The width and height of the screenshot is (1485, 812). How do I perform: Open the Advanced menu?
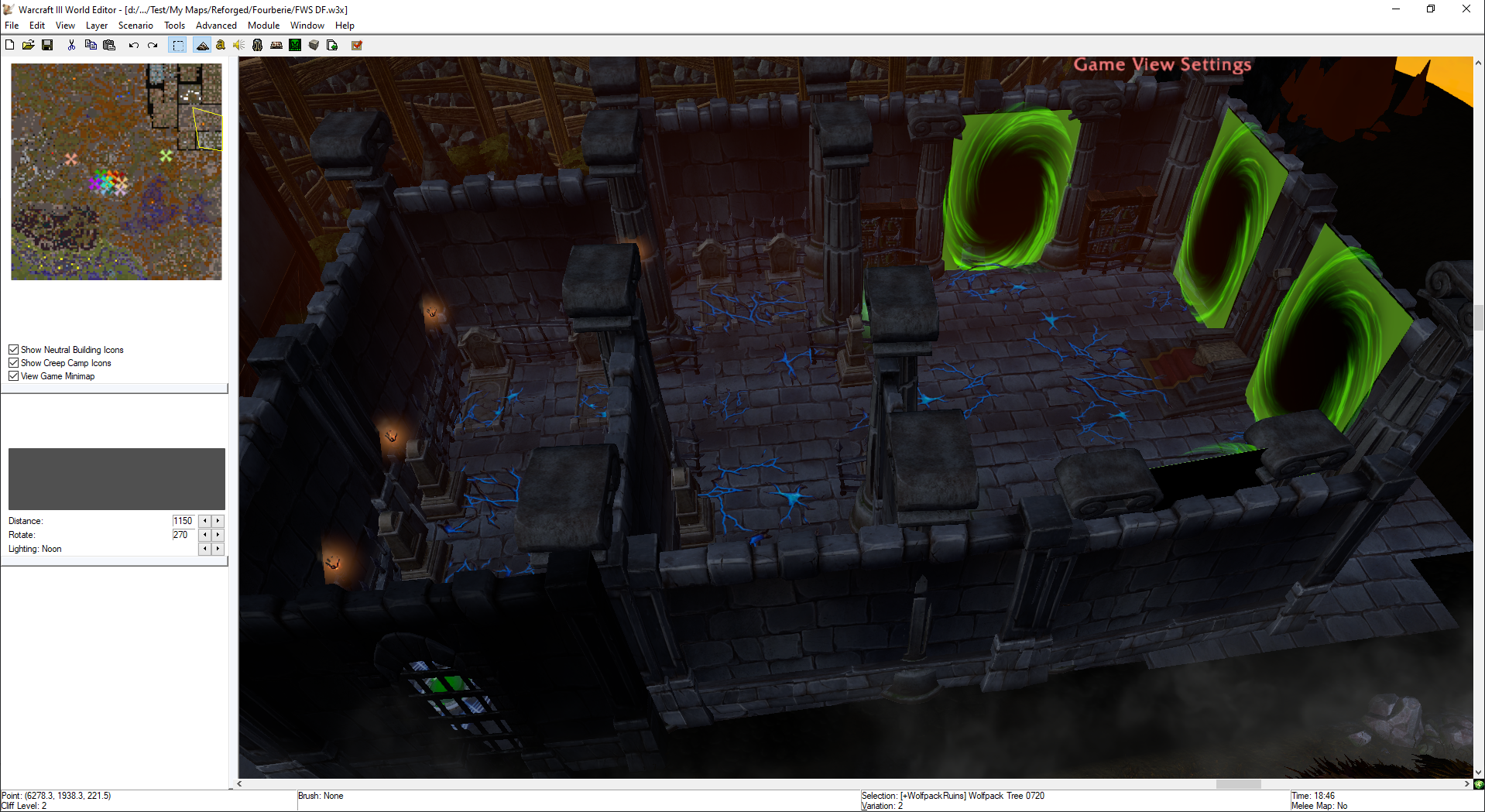tap(216, 26)
